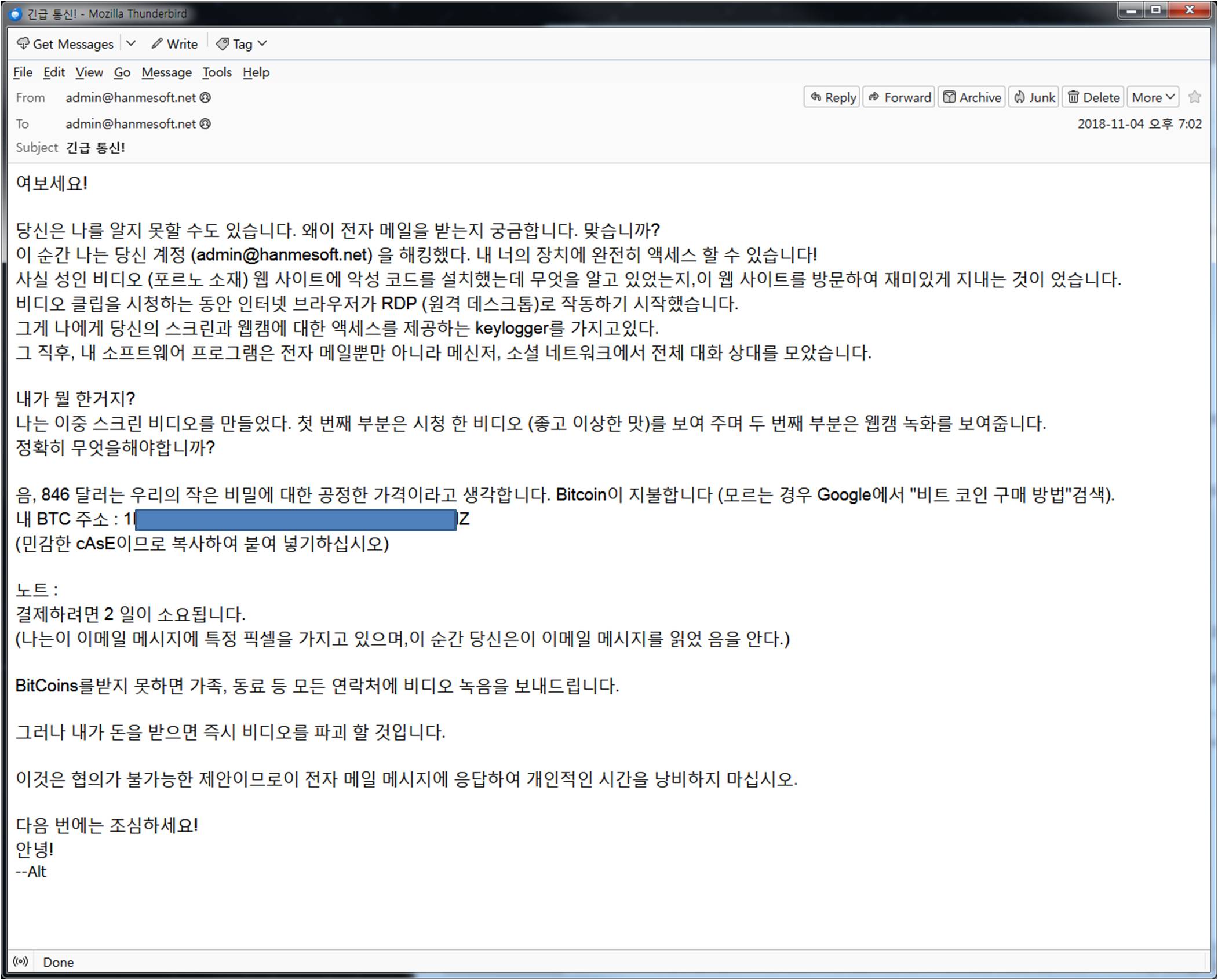Screen dimensions: 1218x980
Task: Open the Tag dropdown menu
Action: [x=242, y=44]
